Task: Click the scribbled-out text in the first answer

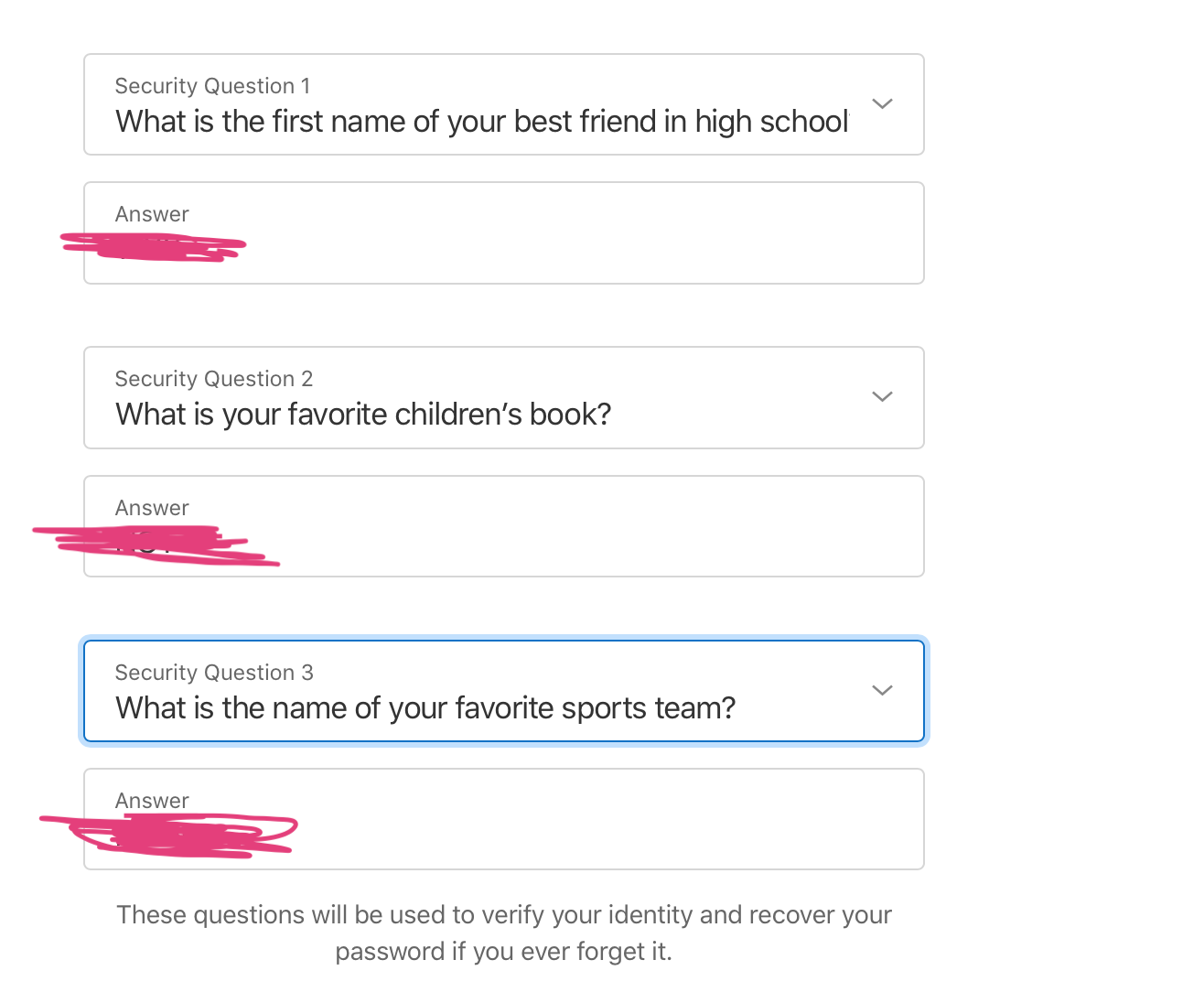Action: tap(153, 246)
